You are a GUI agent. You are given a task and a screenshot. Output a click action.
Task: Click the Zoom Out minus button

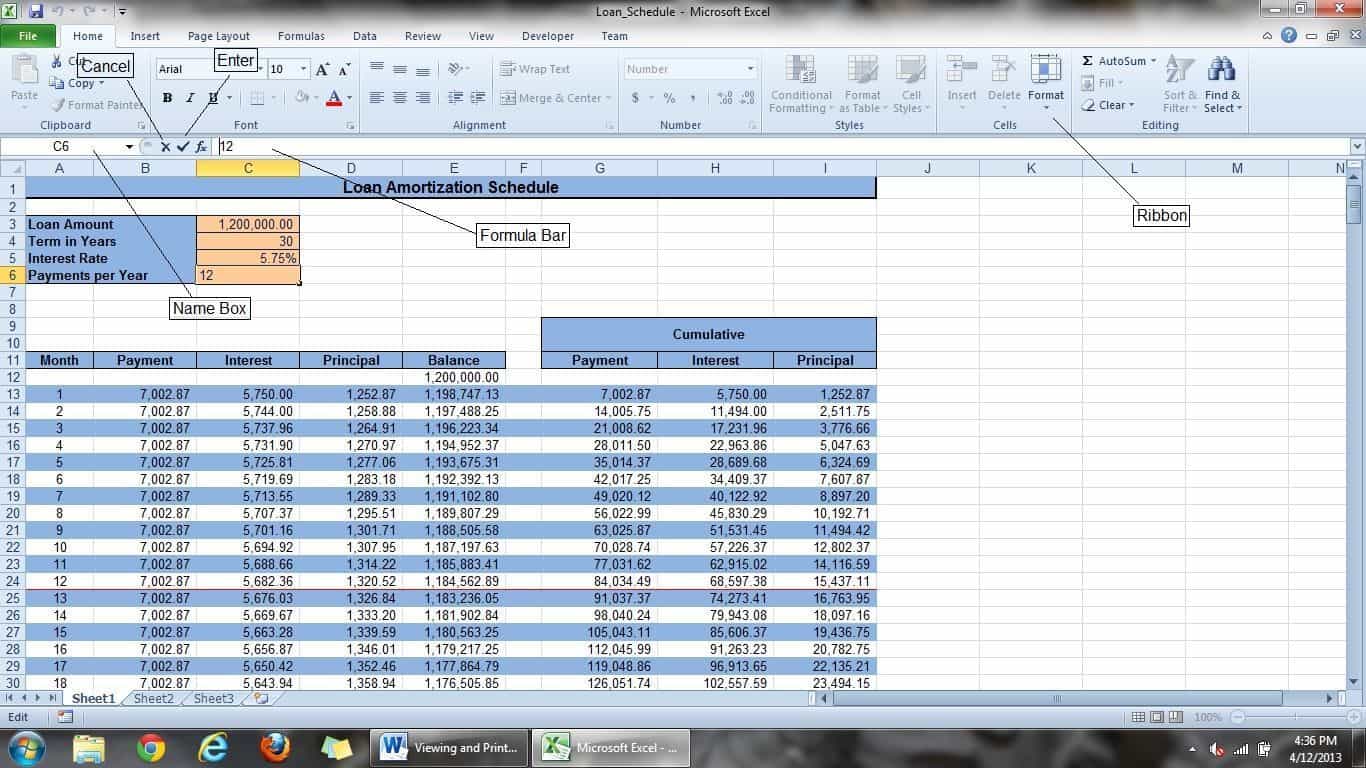coord(1238,717)
